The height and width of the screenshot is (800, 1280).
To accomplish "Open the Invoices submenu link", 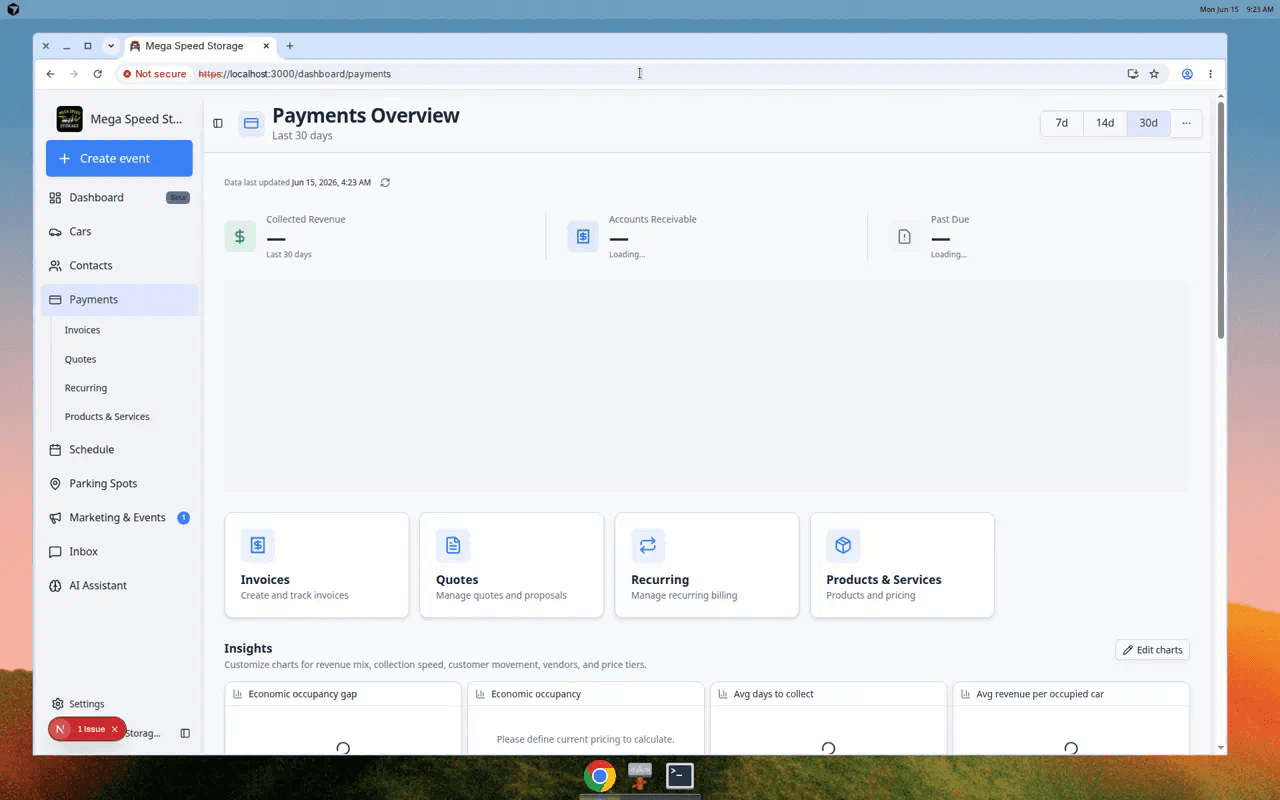I will [82, 330].
